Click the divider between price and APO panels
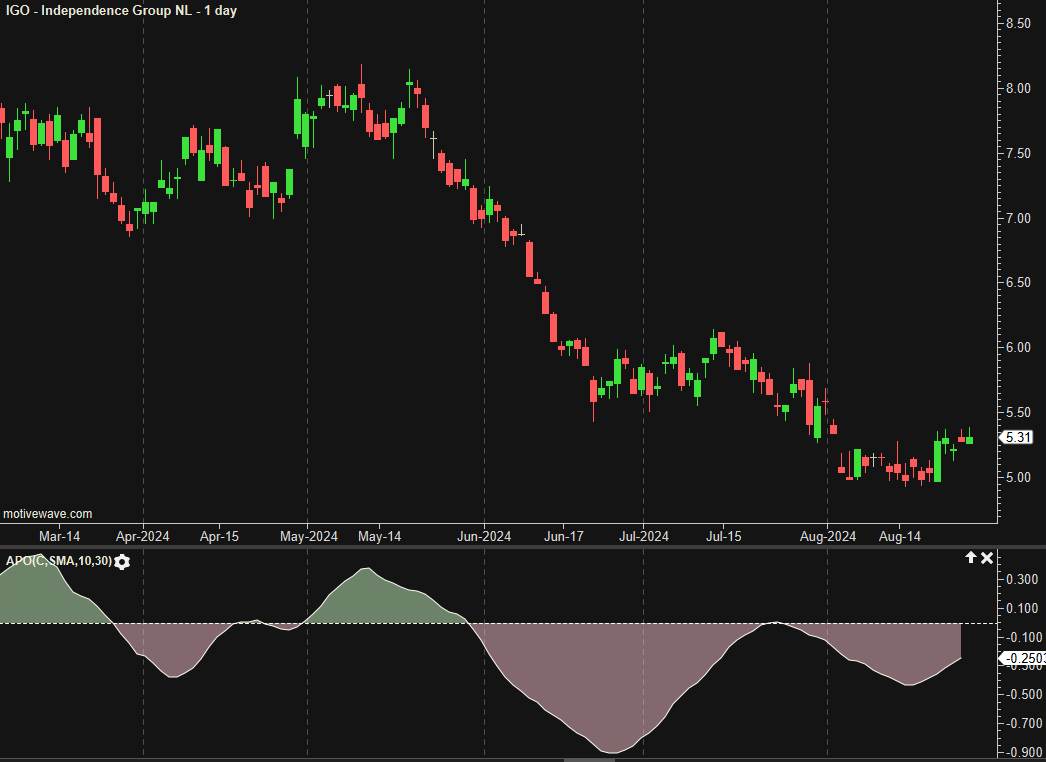The height and width of the screenshot is (762, 1046). click(500, 547)
